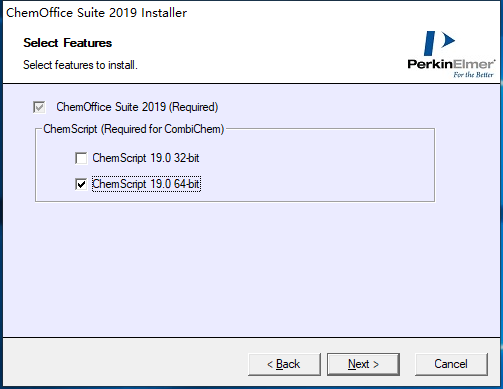Go back using the < Back button
503x389 pixels.
point(284,364)
